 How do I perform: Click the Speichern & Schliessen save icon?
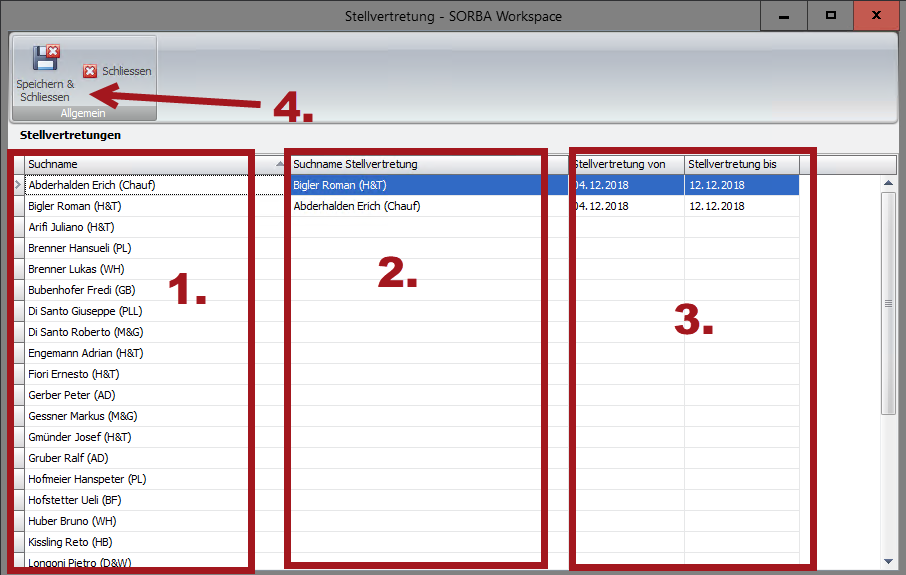(45, 58)
